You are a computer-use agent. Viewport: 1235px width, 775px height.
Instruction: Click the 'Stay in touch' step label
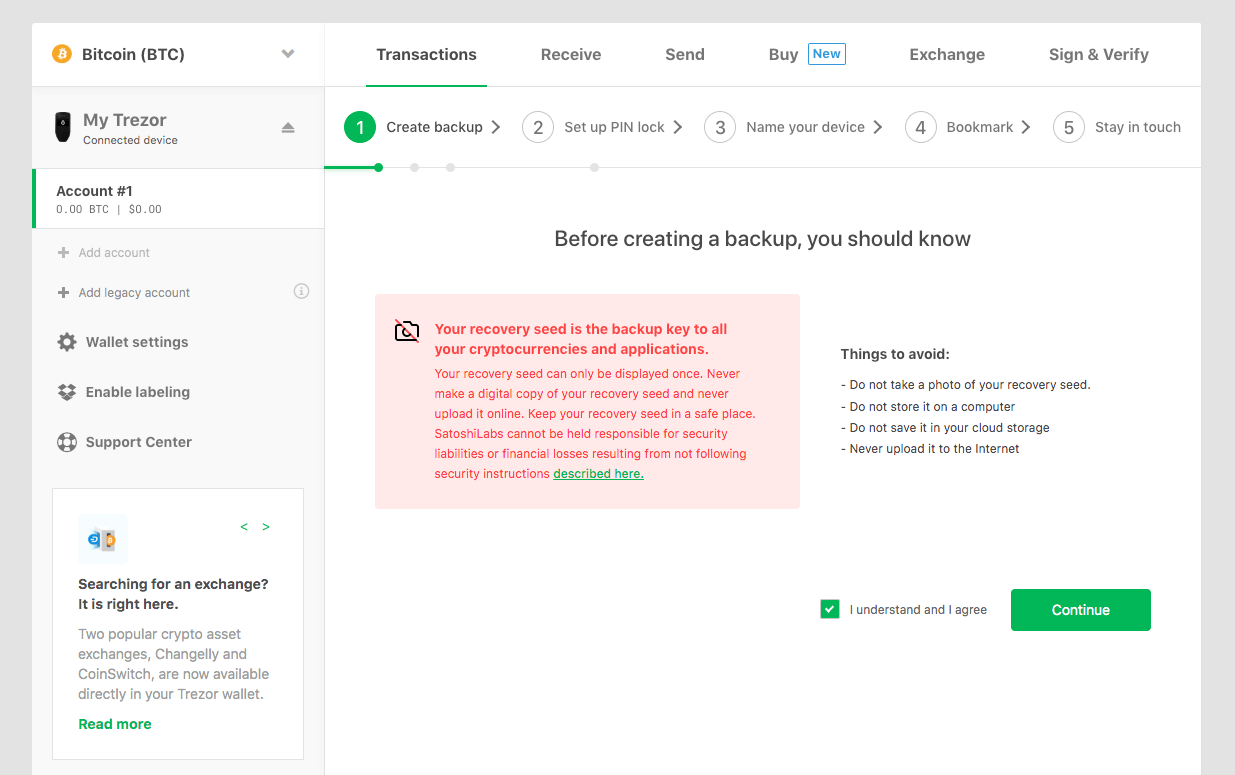[1138, 127]
